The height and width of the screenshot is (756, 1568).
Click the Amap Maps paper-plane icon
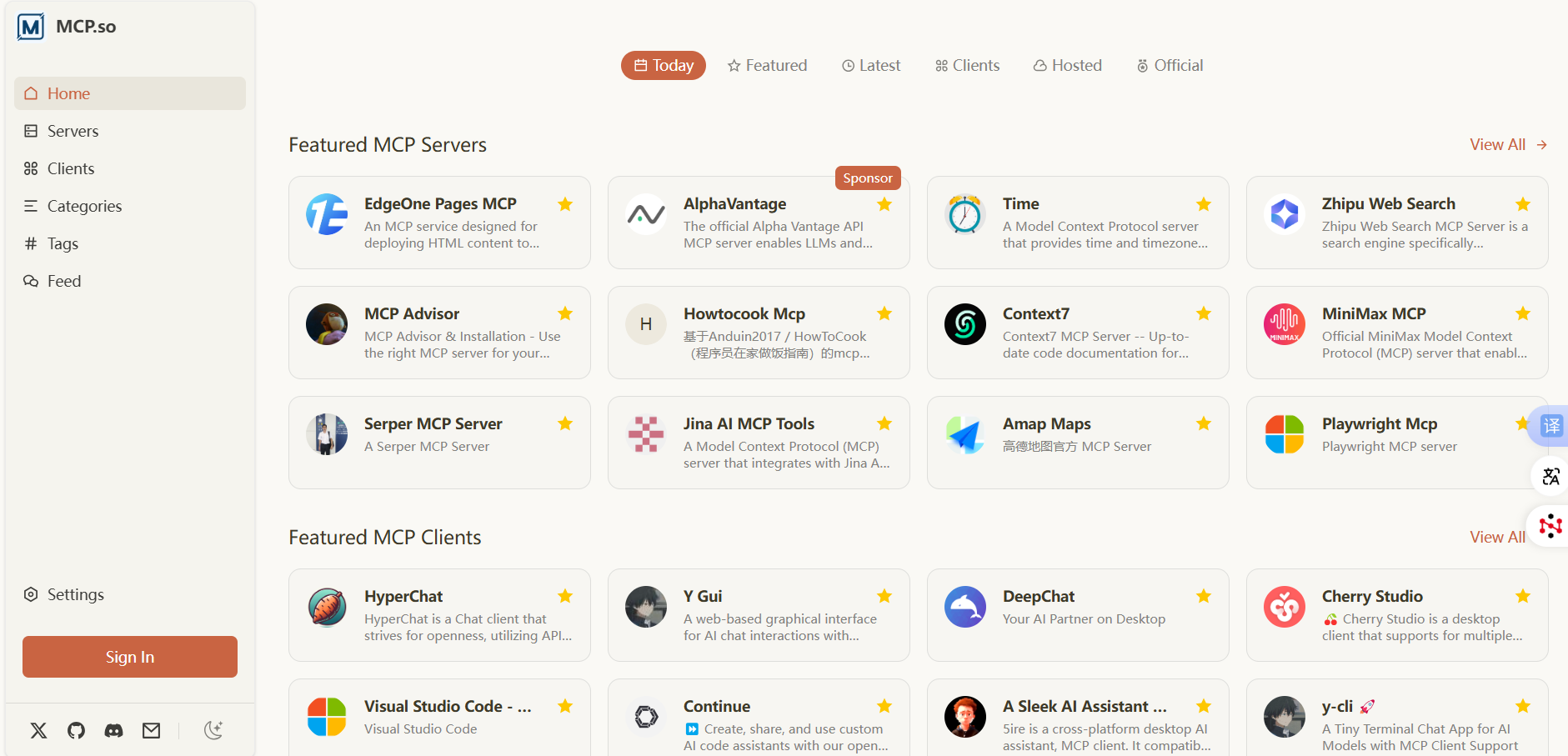click(965, 434)
